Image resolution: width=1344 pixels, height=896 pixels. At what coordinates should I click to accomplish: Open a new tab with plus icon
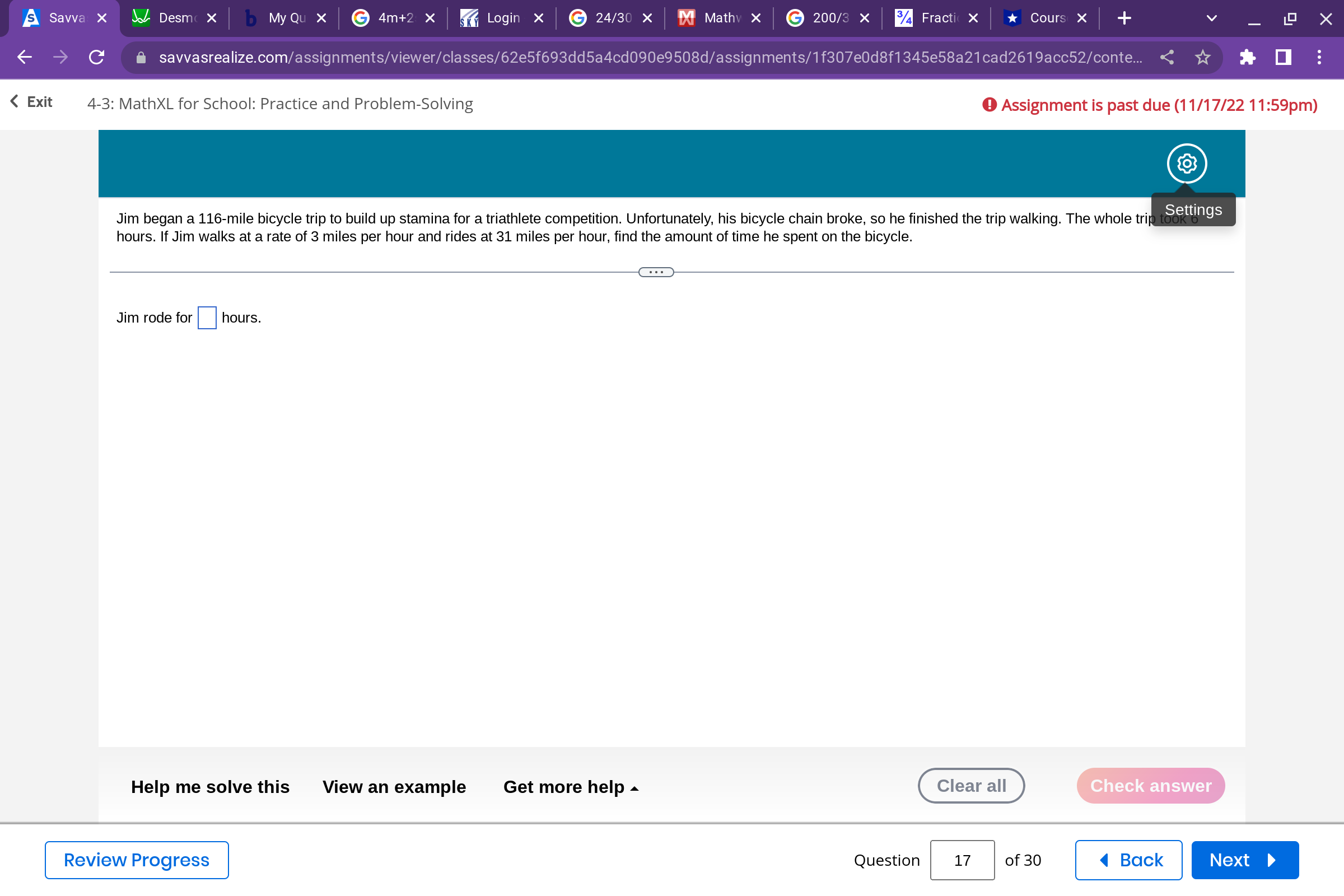click(1124, 18)
